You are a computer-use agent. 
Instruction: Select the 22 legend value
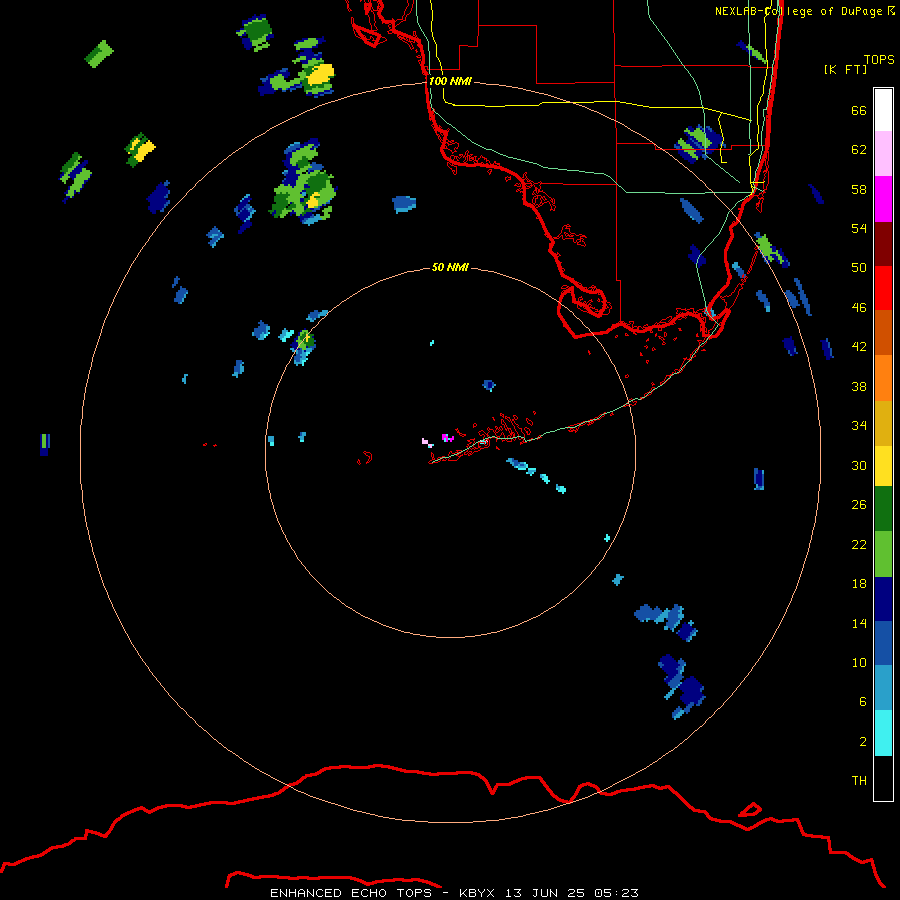pos(859,544)
